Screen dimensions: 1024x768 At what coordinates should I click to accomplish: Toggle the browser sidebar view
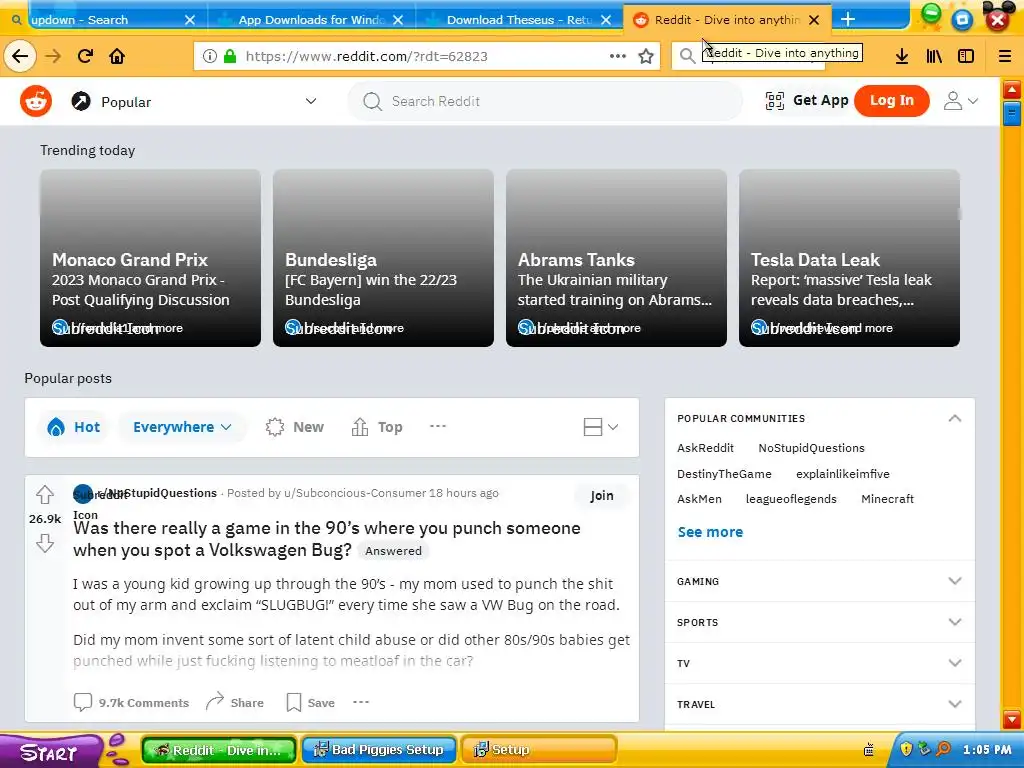tap(966, 56)
